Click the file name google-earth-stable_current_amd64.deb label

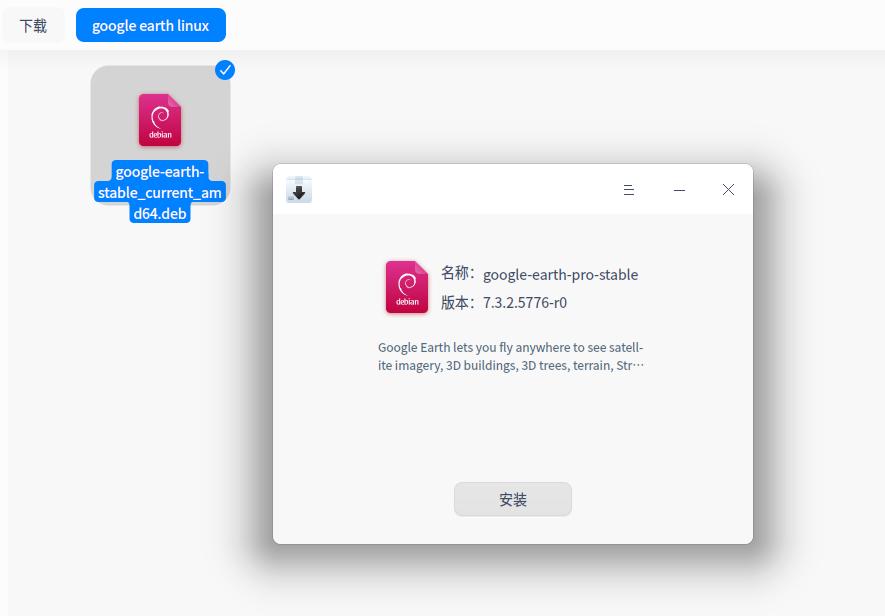(x=160, y=193)
